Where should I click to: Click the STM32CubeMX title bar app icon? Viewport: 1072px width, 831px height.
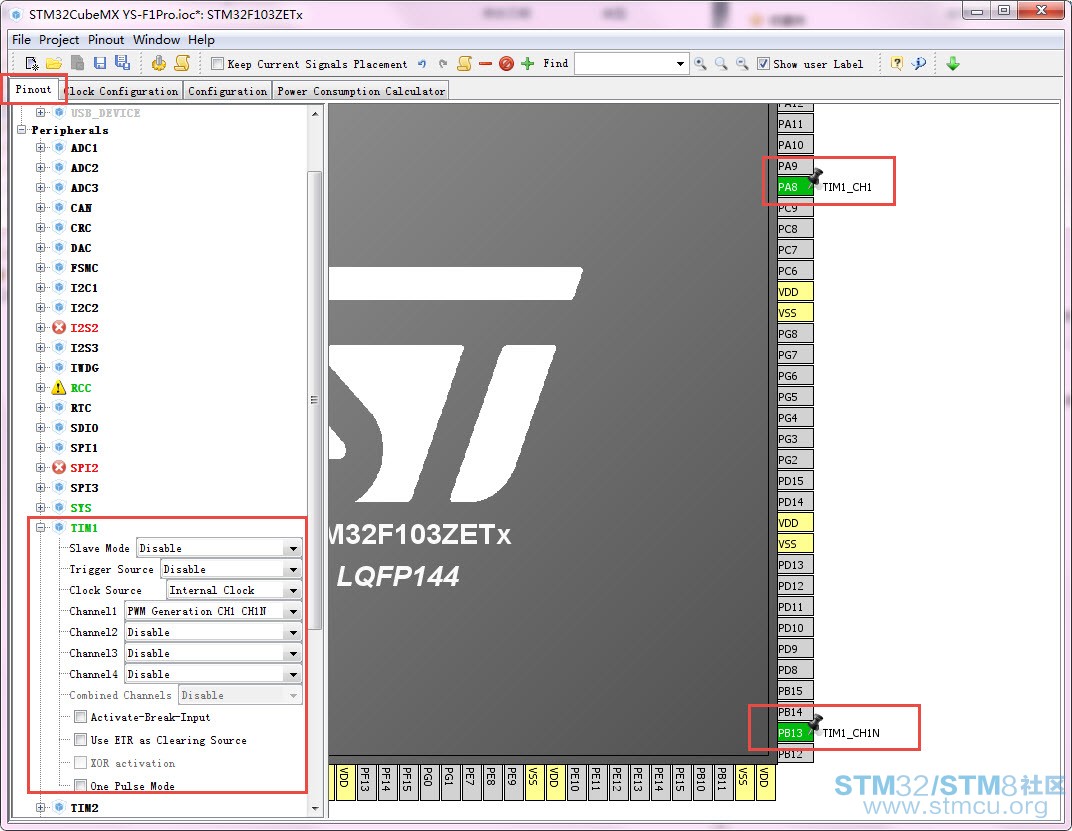click(x=16, y=14)
